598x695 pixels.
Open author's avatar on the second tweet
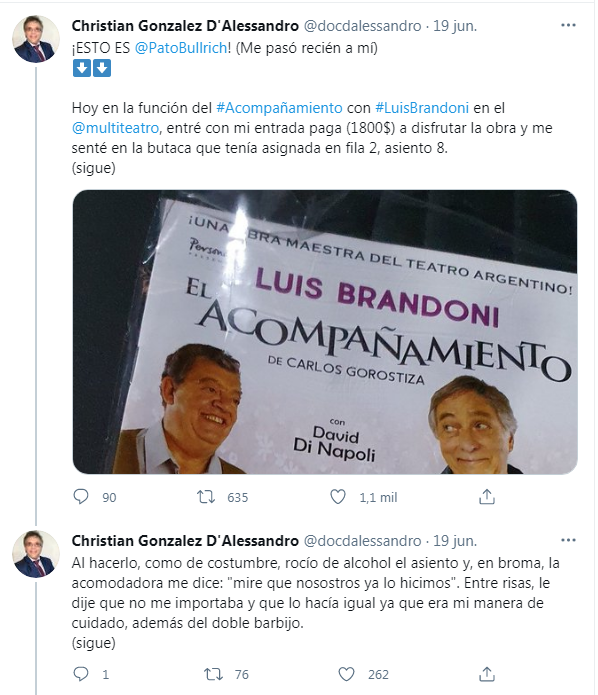click(36, 554)
